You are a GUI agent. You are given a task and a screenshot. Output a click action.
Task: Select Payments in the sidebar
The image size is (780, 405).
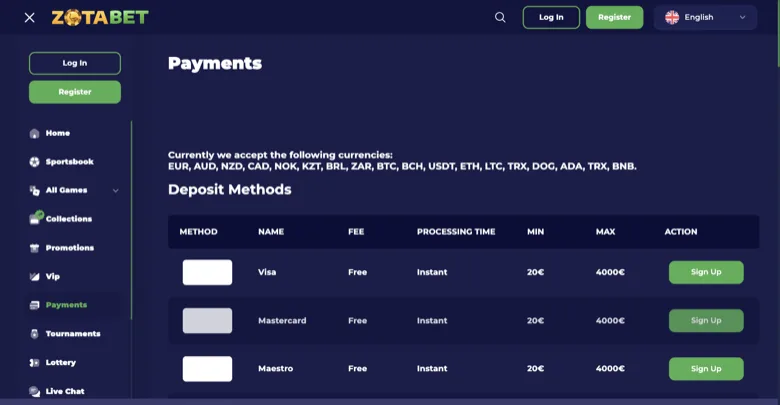pyautogui.click(x=66, y=305)
